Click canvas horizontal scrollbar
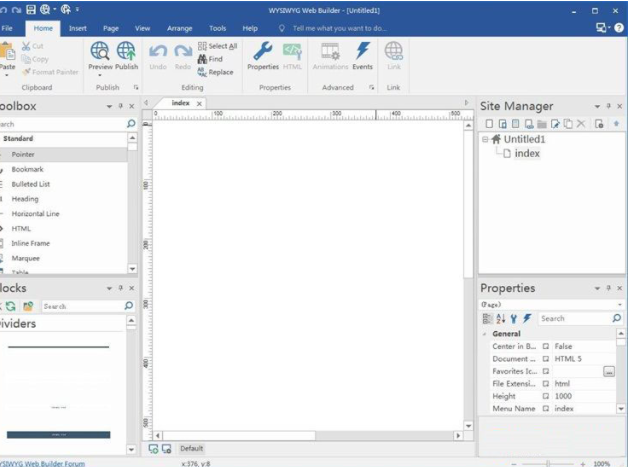 coord(239,436)
